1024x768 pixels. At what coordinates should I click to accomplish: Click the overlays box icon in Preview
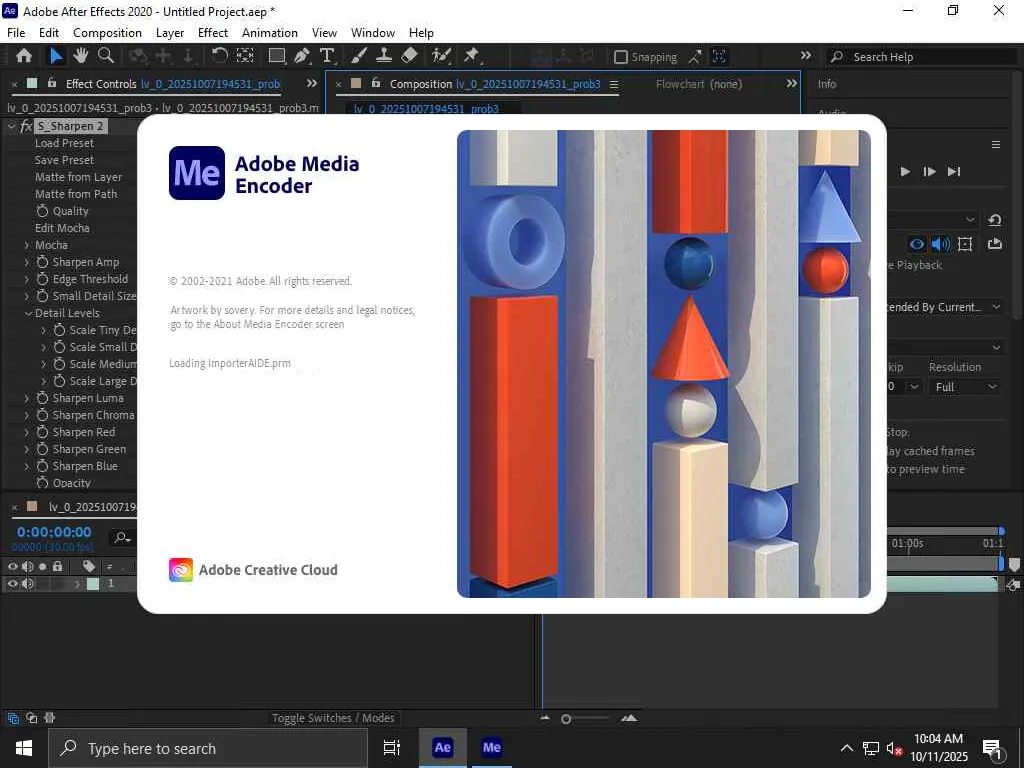(965, 244)
